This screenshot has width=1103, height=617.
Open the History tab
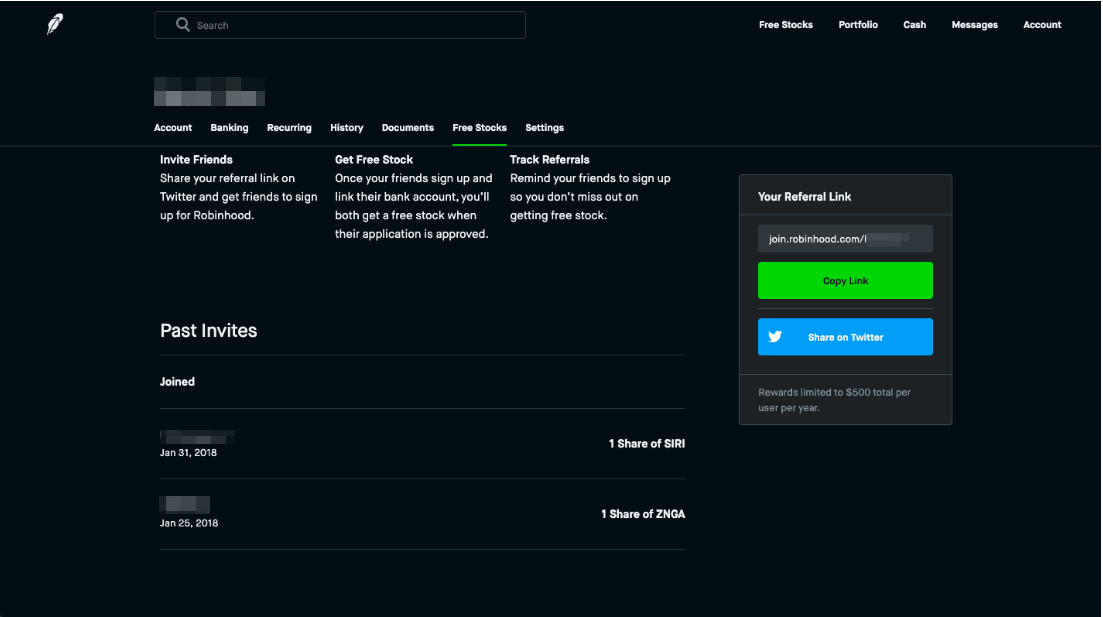click(346, 128)
